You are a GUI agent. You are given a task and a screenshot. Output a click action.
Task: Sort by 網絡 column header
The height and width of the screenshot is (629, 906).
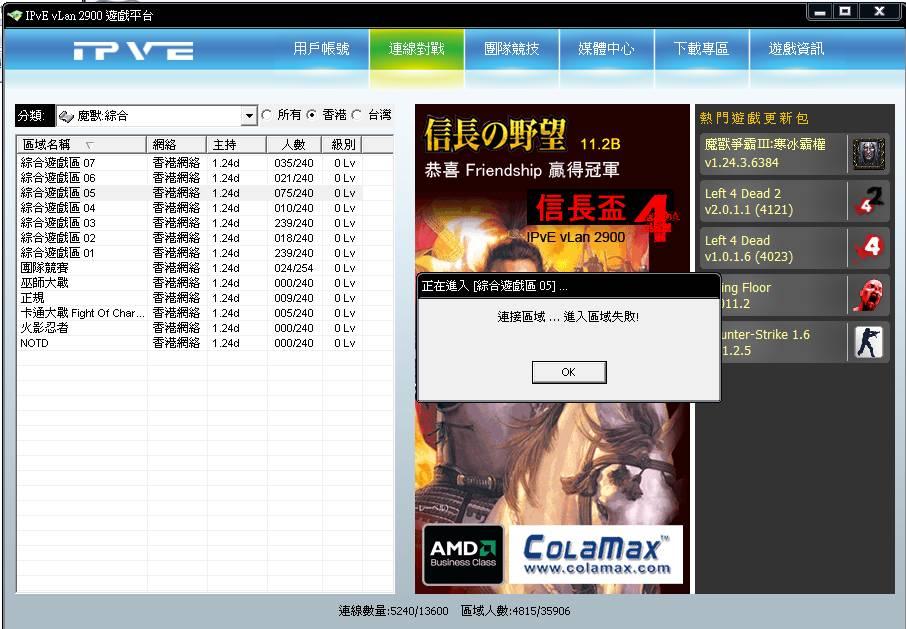tap(176, 144)
